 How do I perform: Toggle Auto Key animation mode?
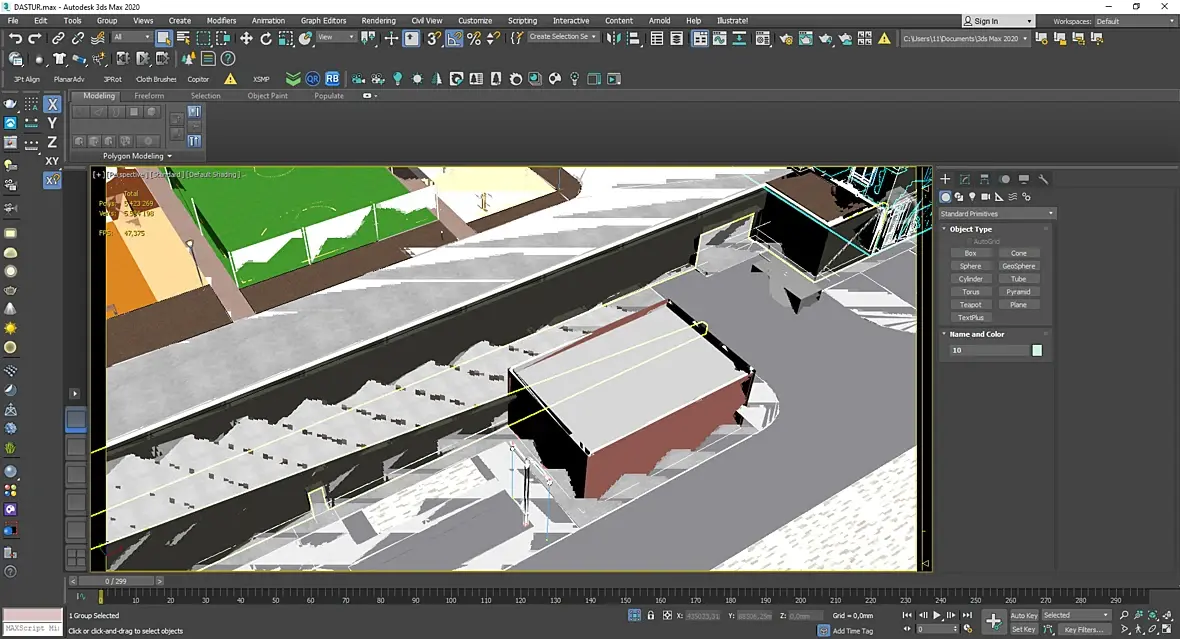(1024, 615)
